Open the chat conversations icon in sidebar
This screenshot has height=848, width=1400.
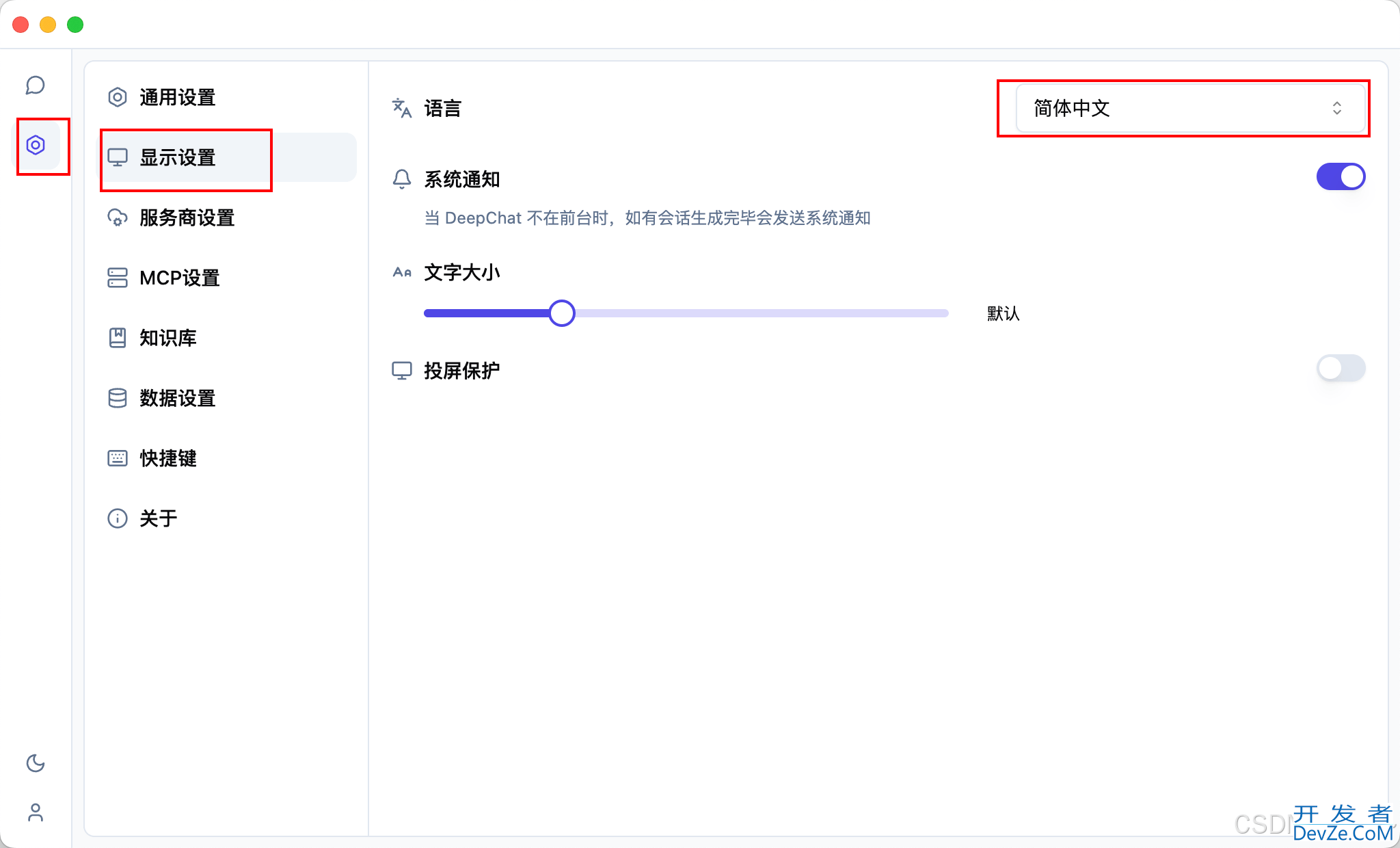[x=36, y=85]
